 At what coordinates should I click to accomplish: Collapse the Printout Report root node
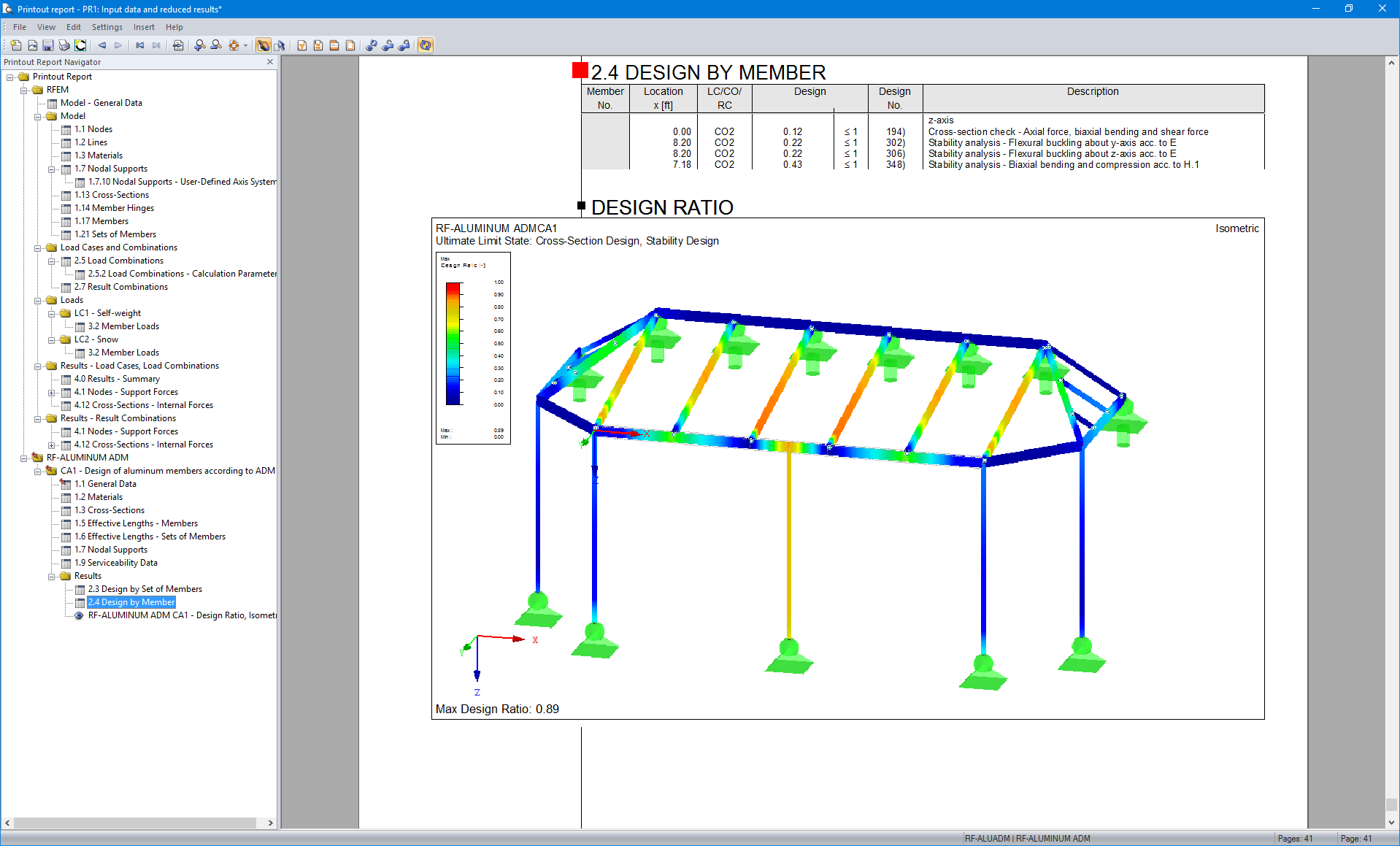coord(10,77)
